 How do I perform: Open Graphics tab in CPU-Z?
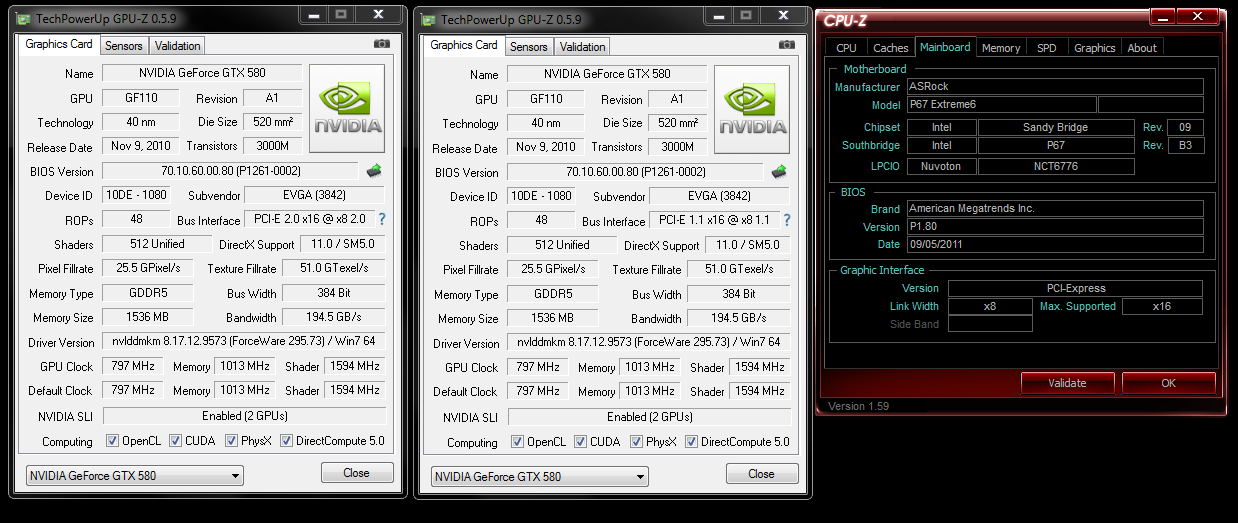pyautogui.click(x=1095, y=48)
